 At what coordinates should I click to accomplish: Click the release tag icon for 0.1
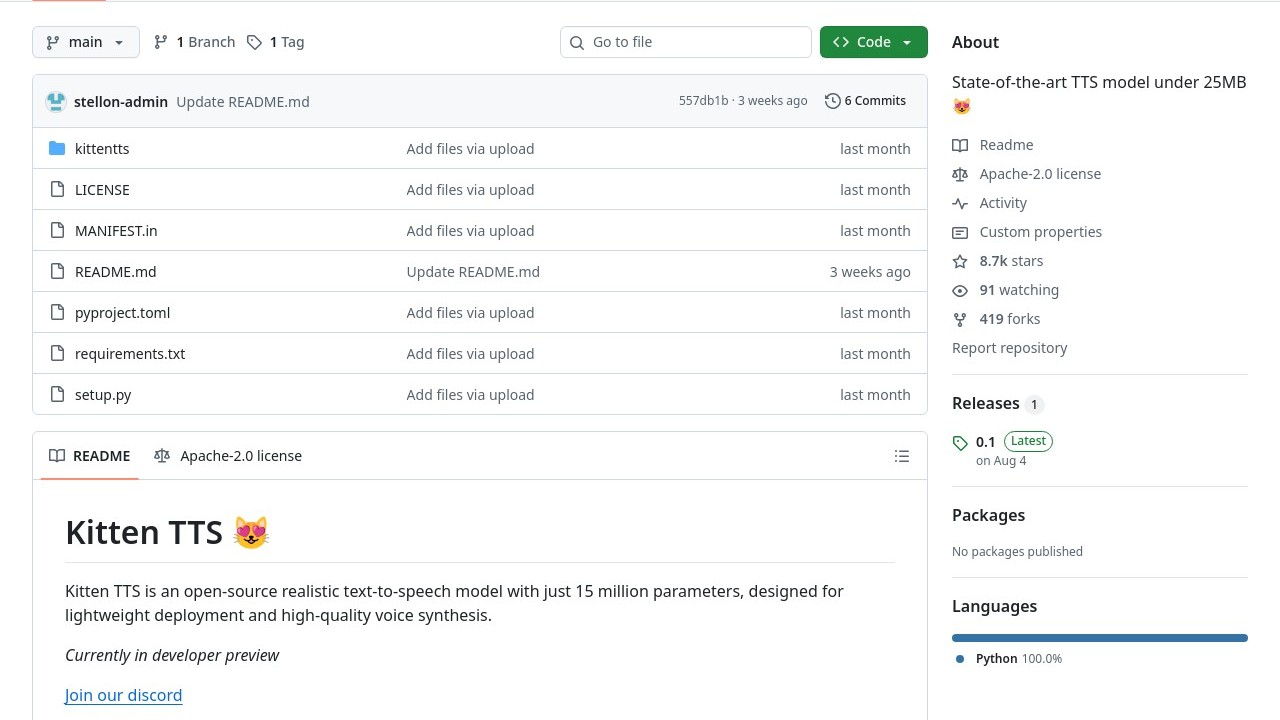coord(960,443)
